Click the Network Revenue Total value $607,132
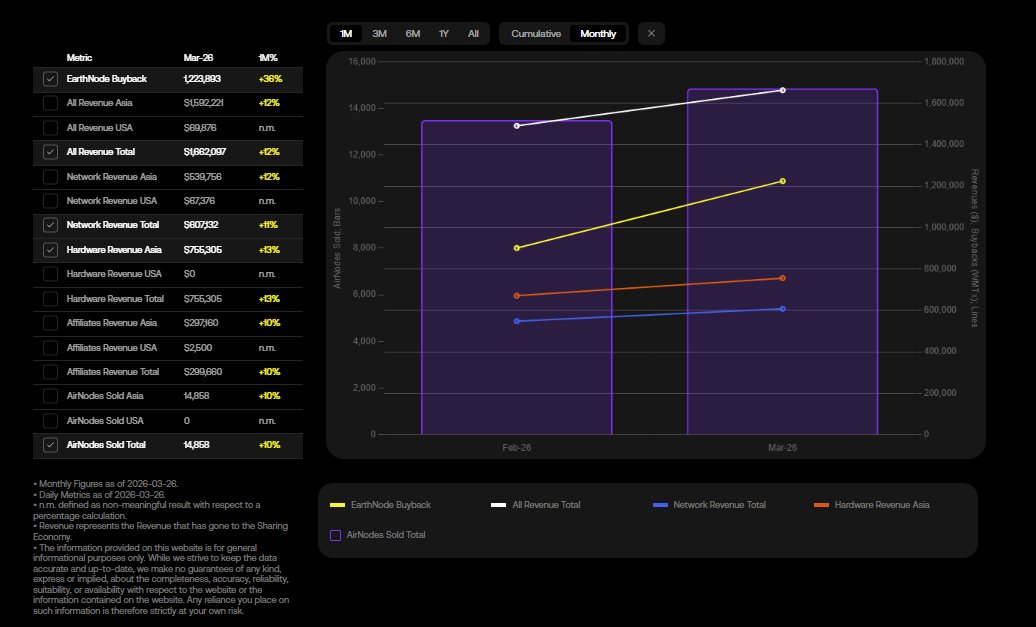 pyautogui.click(x=201, y=225)
